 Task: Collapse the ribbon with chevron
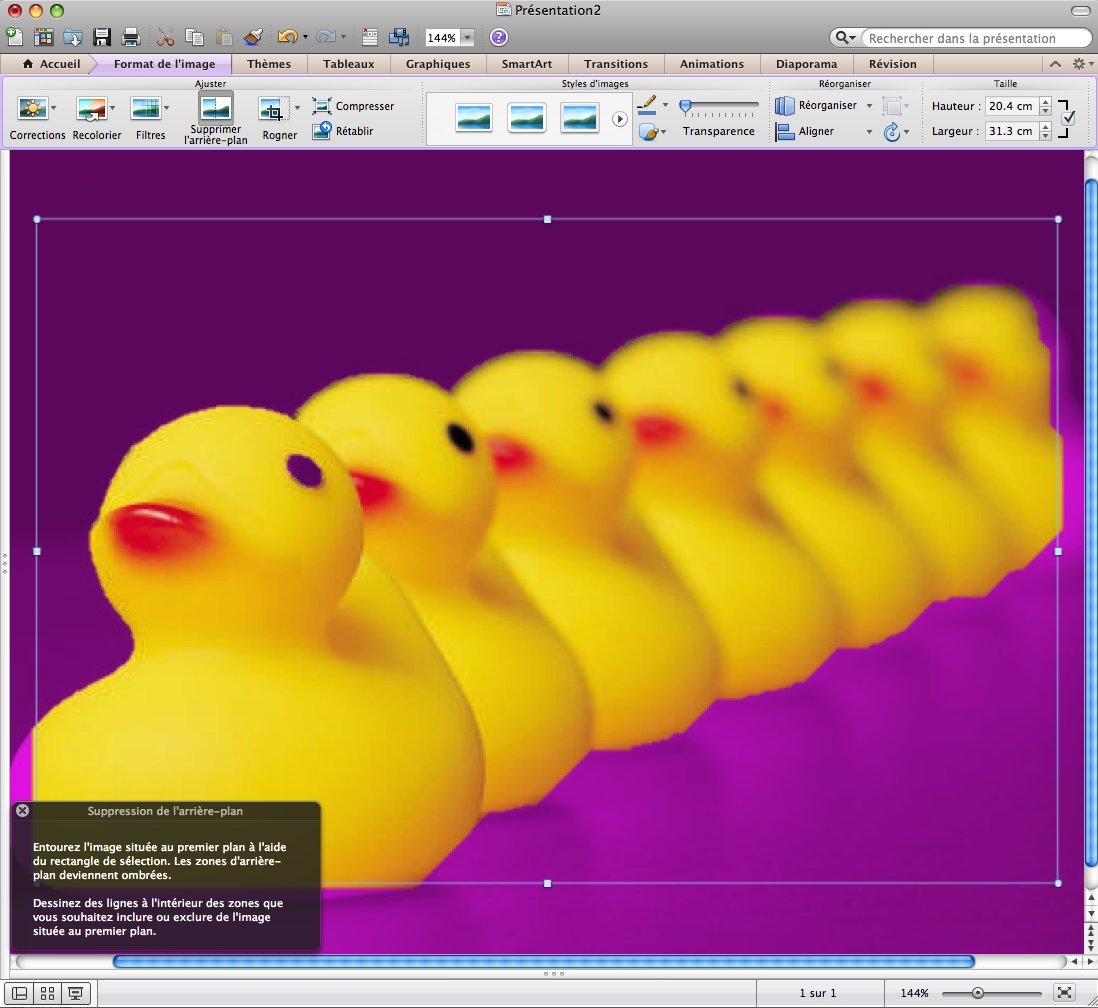coord(1055,64)
